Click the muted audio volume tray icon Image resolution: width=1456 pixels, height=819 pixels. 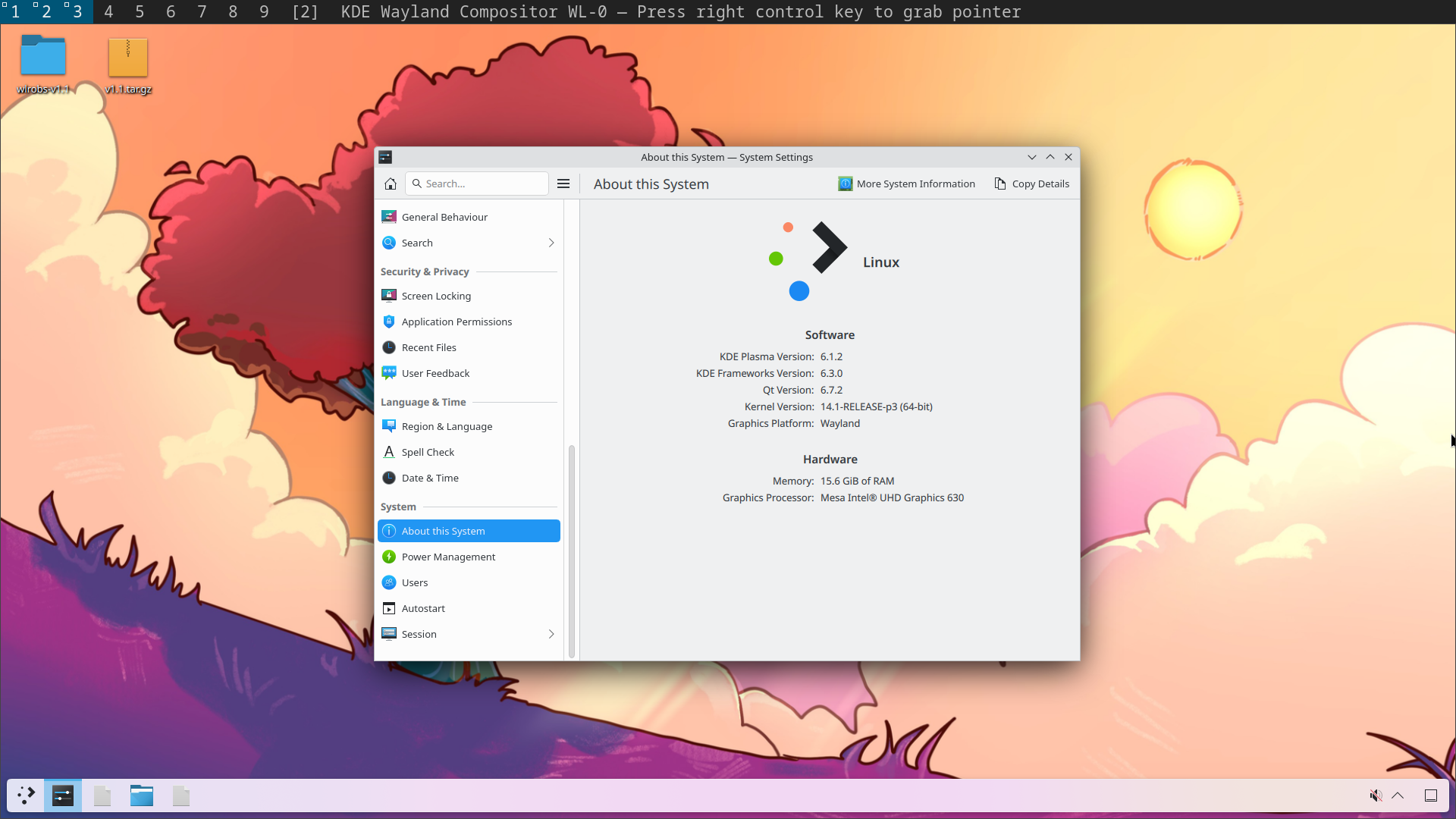(1375, 795)
